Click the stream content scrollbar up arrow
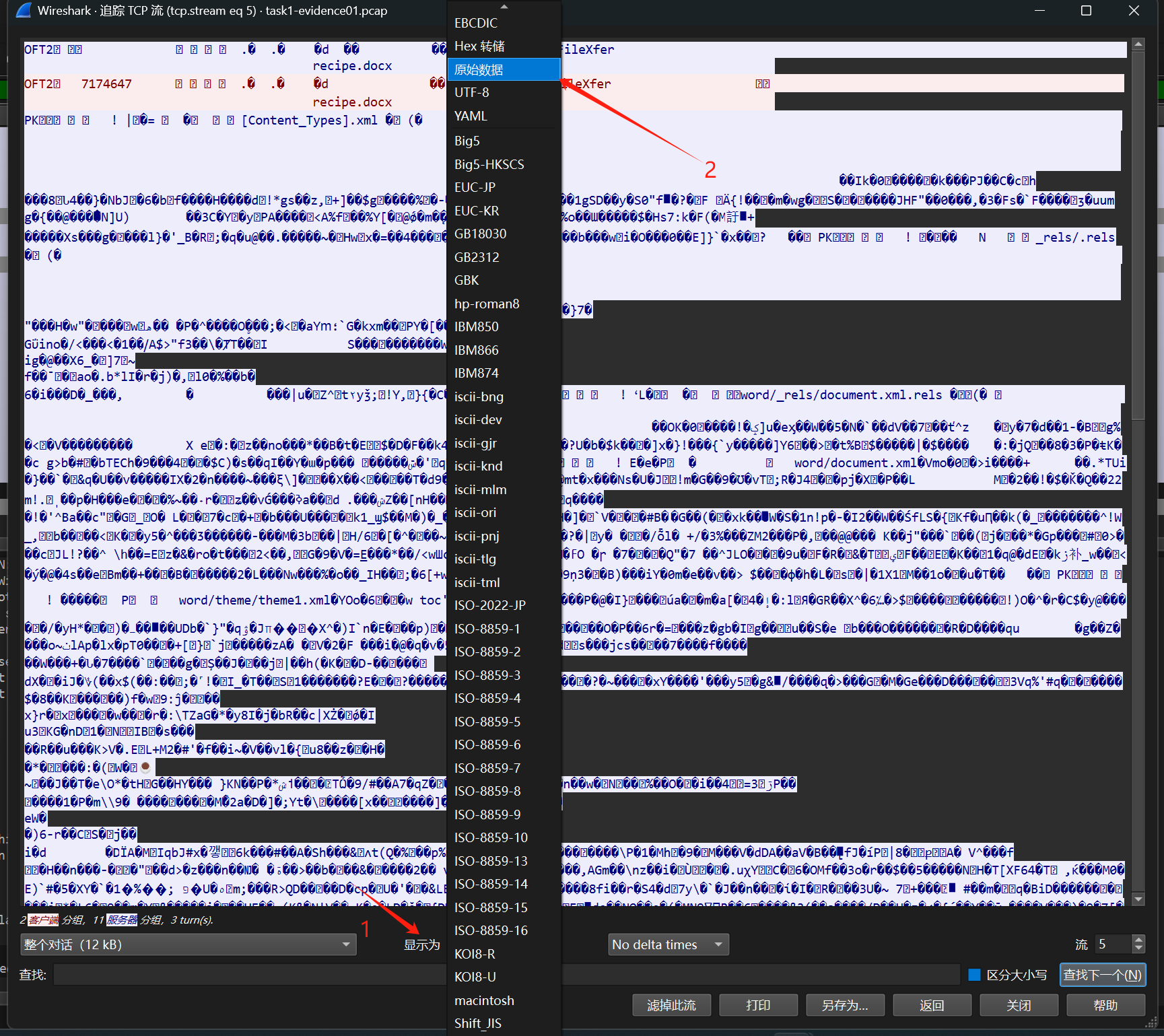The height and width of the screenshot is (1036, 1164). point(1138,44)
